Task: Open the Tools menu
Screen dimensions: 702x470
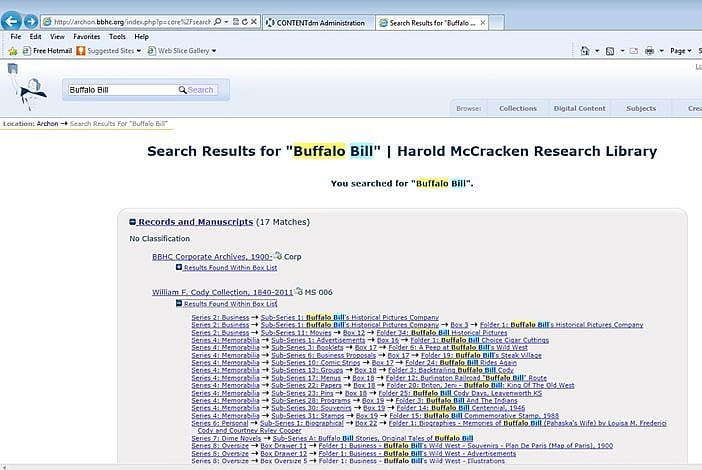Action: pyautogui.click(x=117, y=37)
